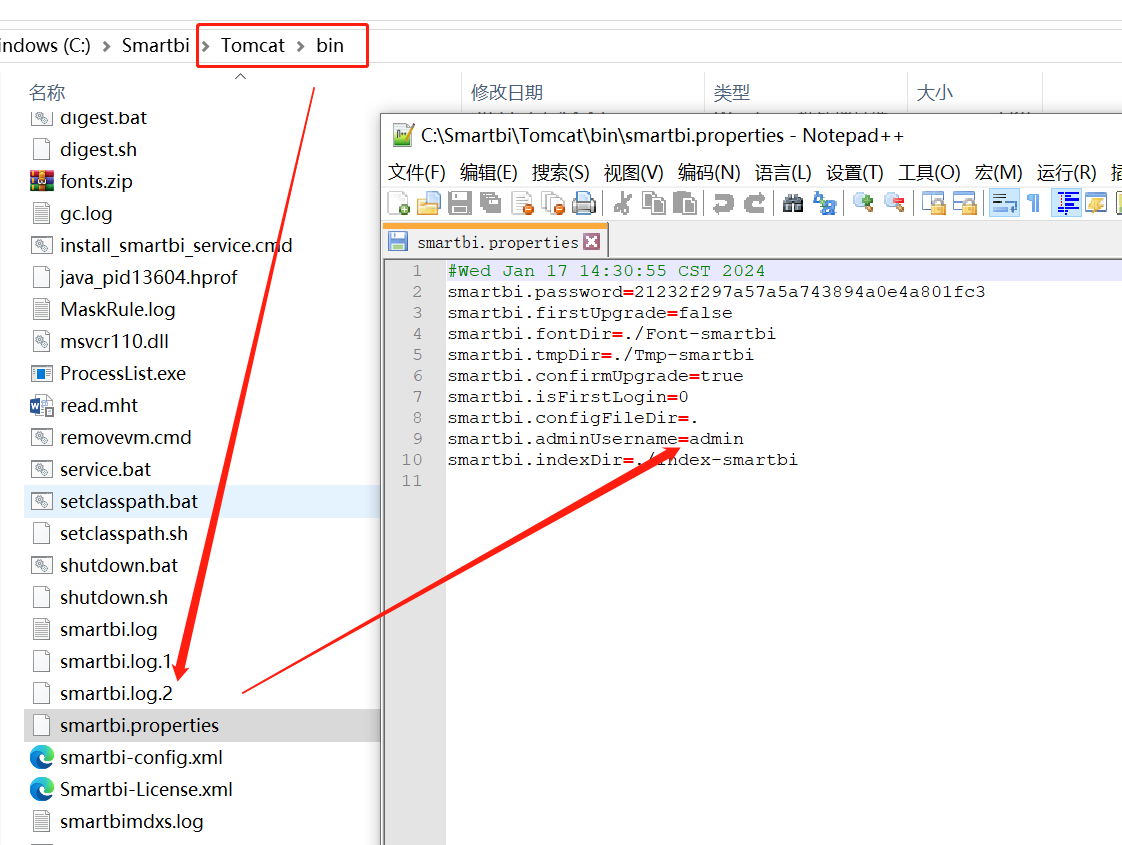Open the 文件(F) menu
This screenshot has height=845, width=1122.
coord(416,172)
